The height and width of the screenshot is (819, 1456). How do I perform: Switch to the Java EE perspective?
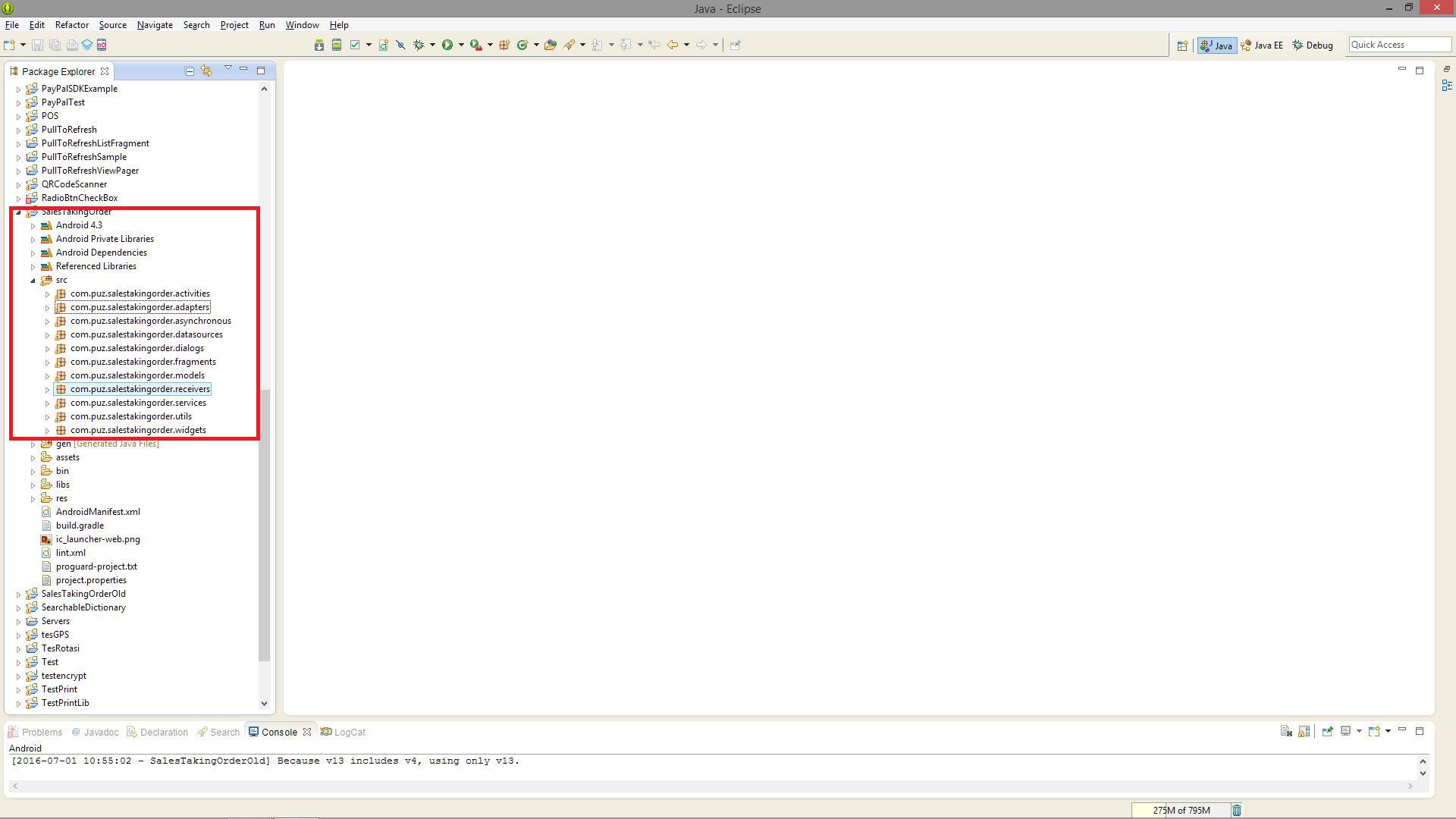coord(1262,45)
